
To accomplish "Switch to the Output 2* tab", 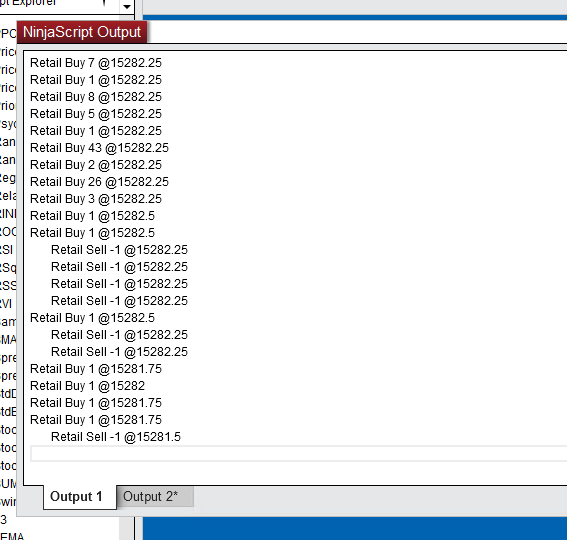I will [155, 496].
